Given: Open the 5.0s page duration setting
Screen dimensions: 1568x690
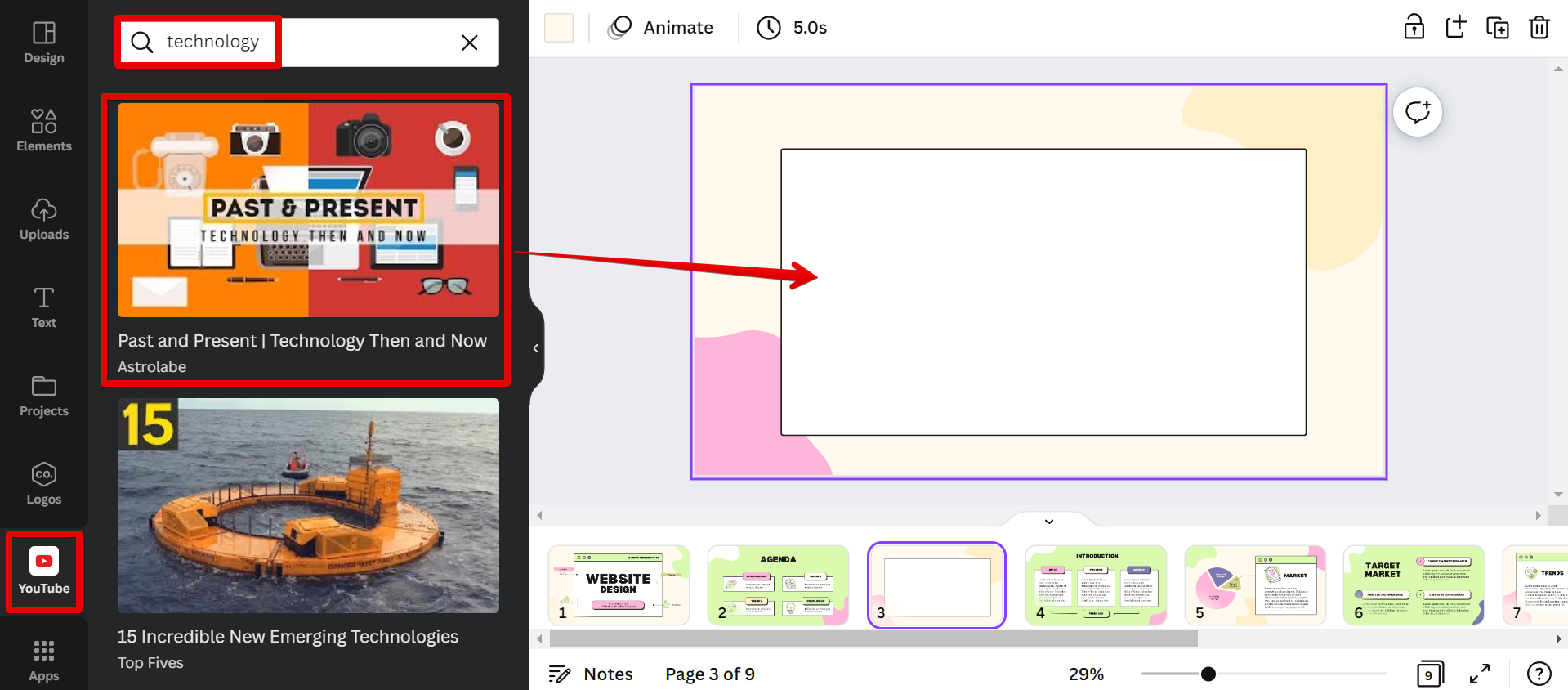Looking at the screenshot, I should [792, 28].
